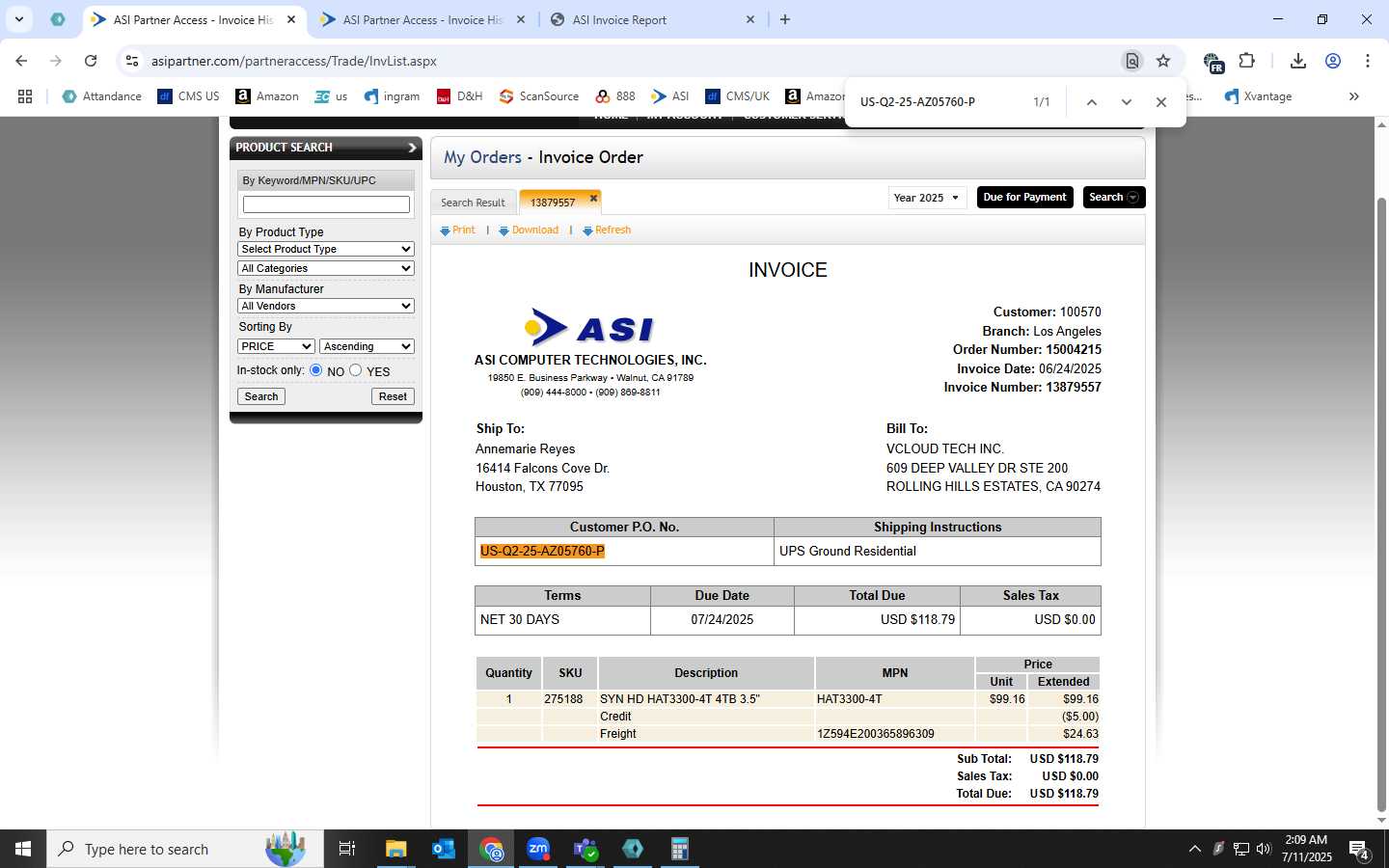Open the first Amazon bookmark
The width and height of the screenshot is (1389, 868).
pos(267,96)
